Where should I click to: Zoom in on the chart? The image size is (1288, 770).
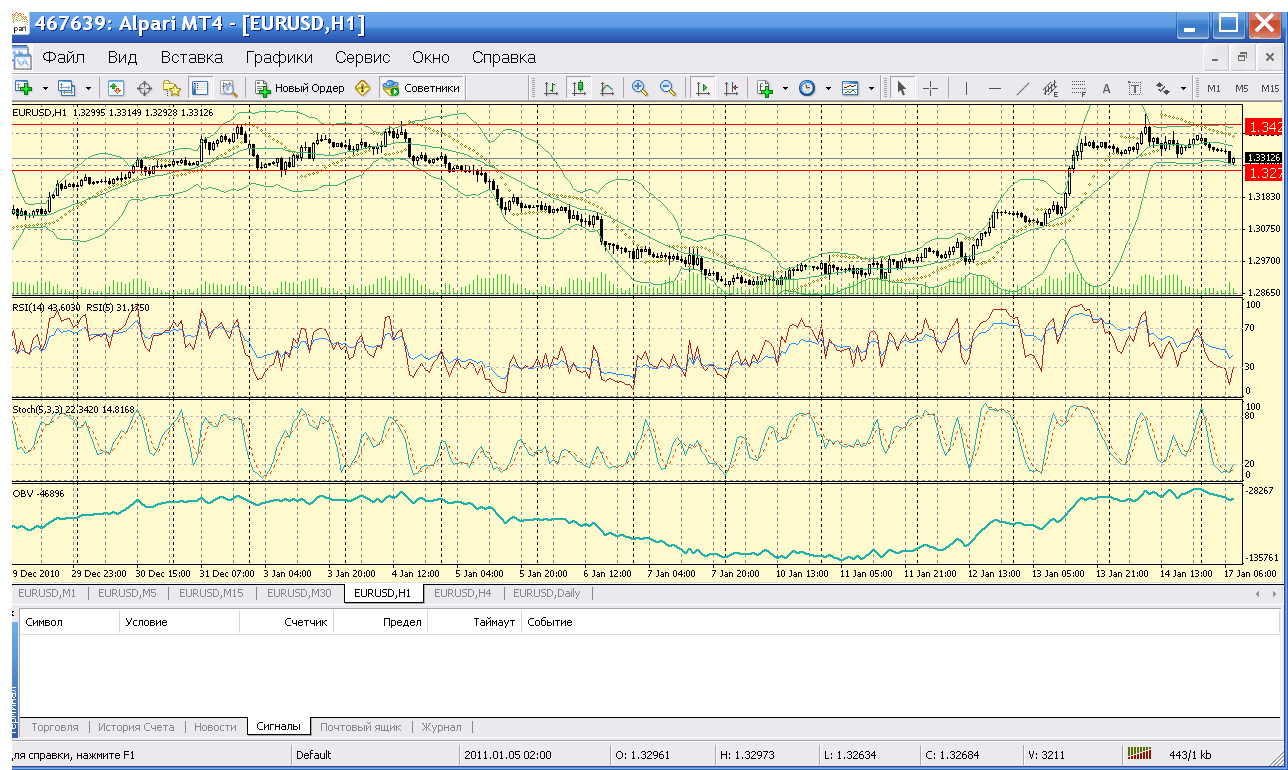pyautogui.click(x=640, y=88)
